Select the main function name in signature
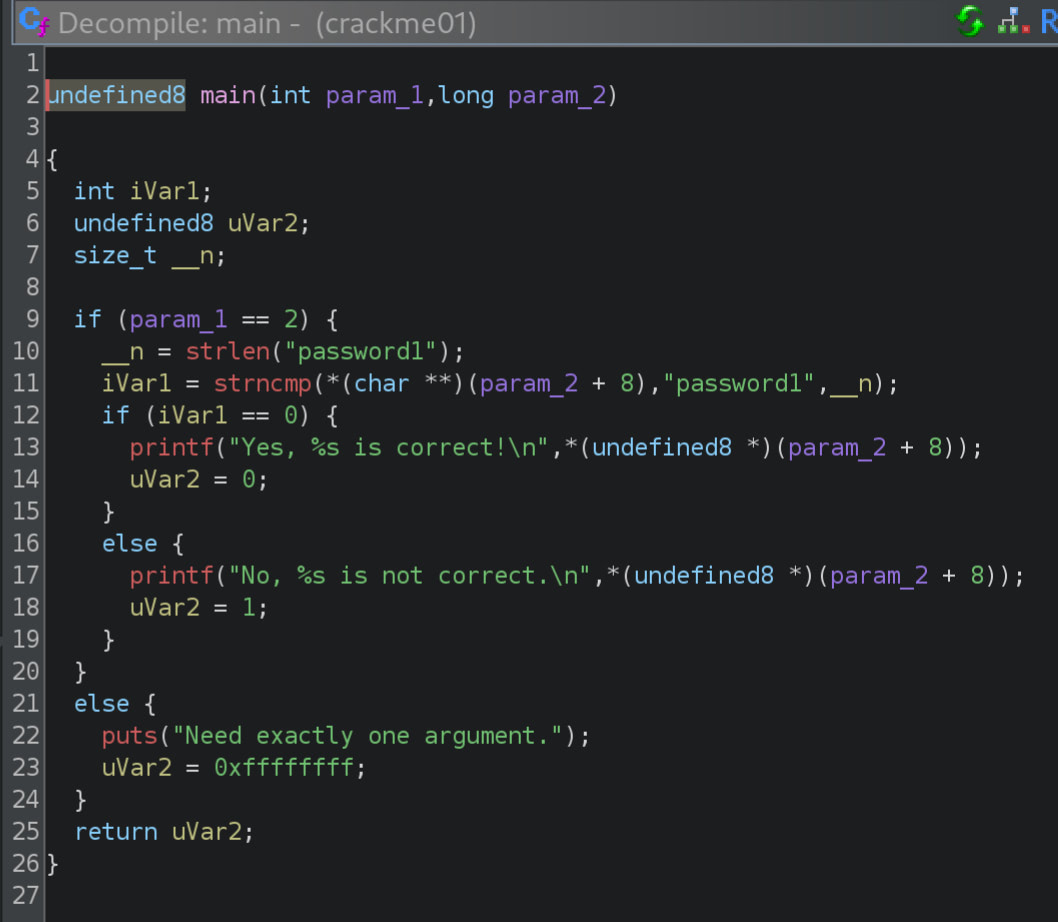 [x=226, y=94]
